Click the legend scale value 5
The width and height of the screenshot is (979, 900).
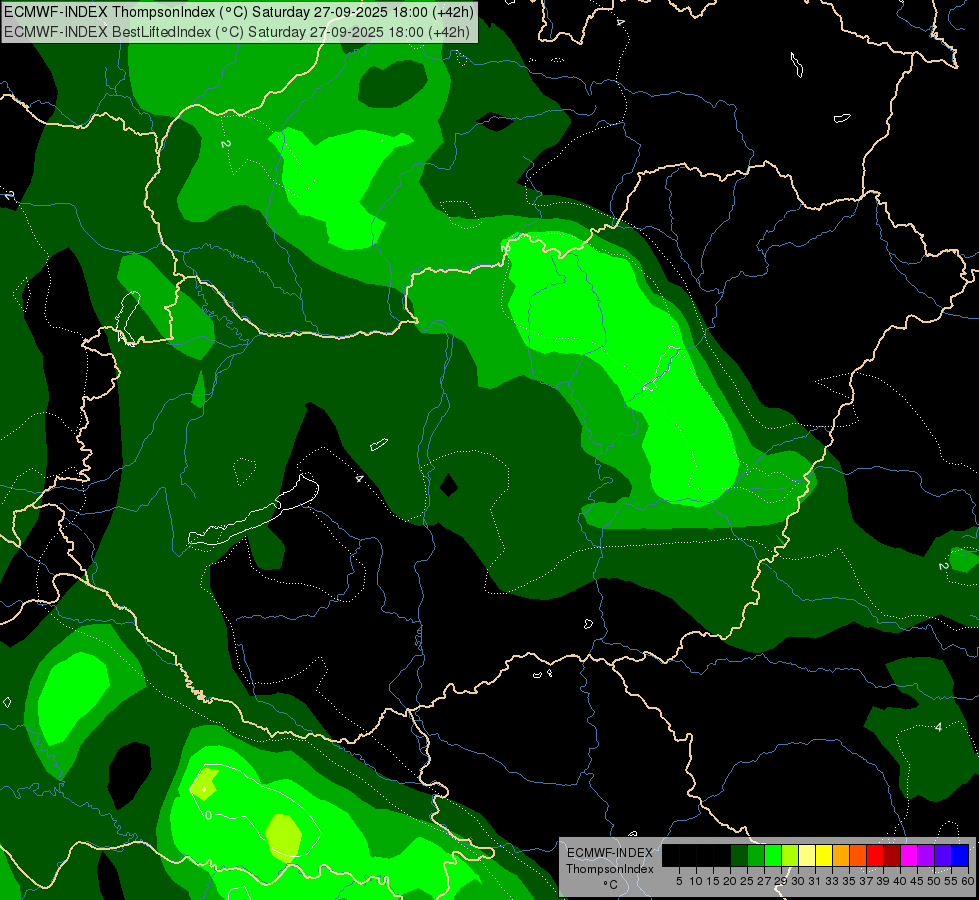[679, 881]
